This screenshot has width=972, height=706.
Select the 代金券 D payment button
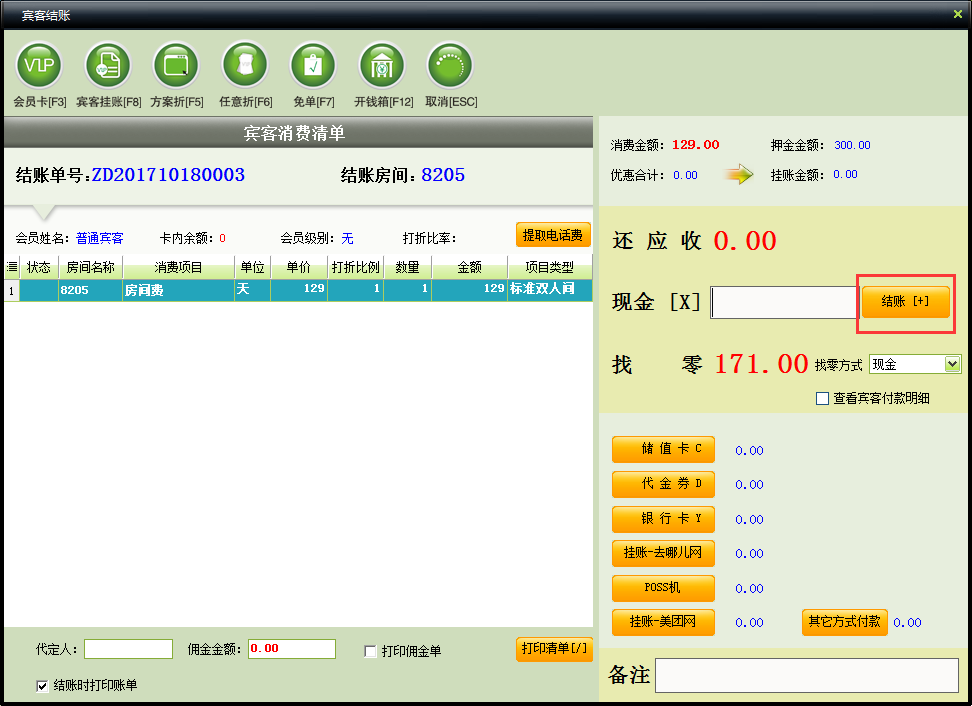click(x=663, y=484)
